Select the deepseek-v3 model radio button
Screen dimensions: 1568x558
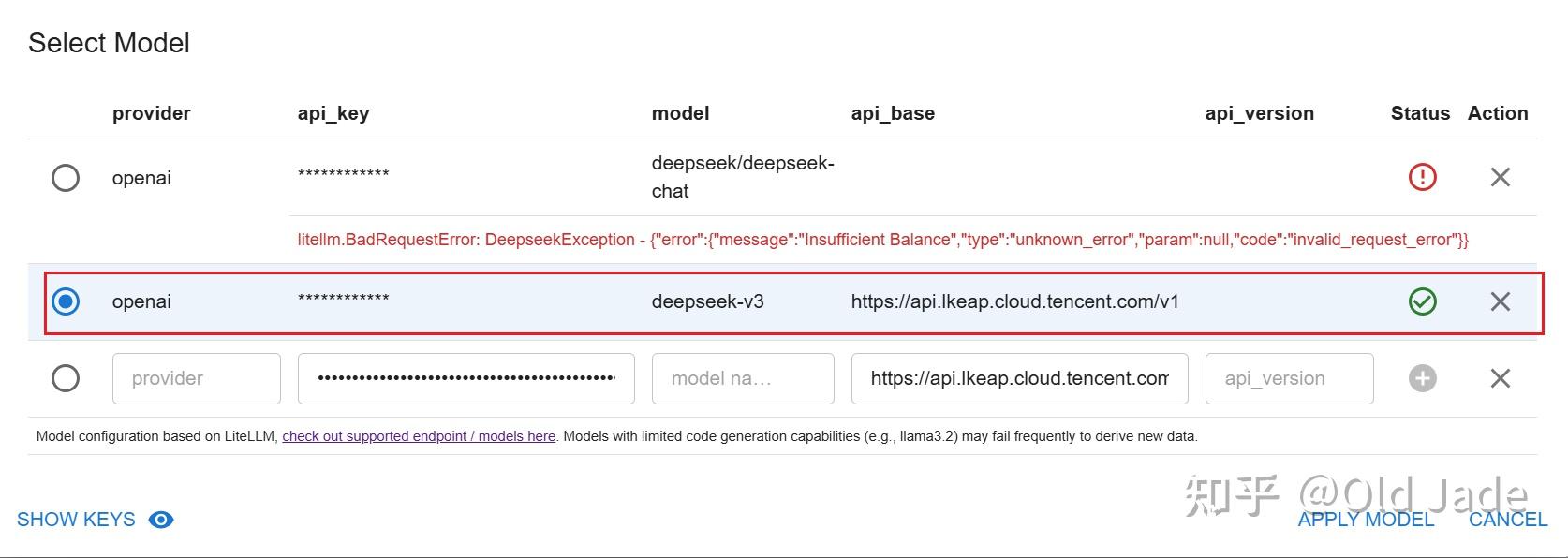[65, 301]
